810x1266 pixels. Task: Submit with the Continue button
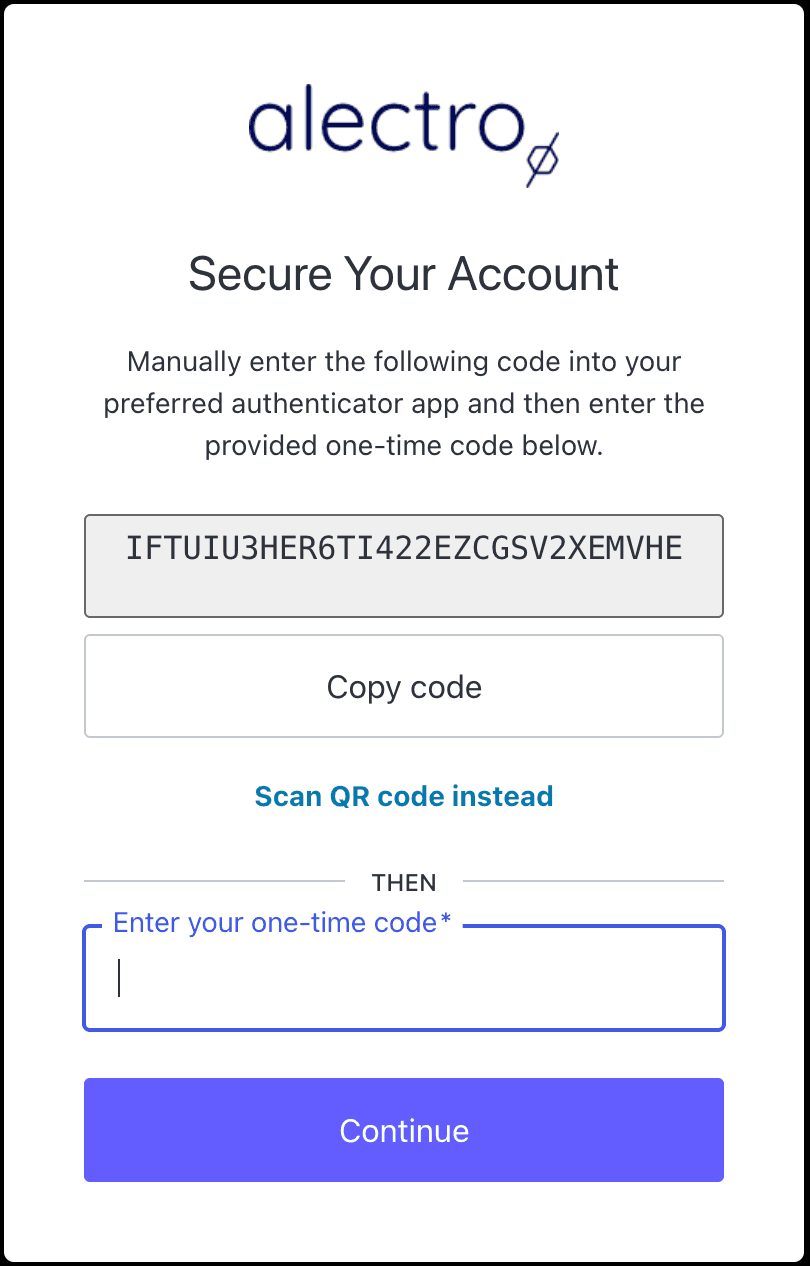click(404, 1130)
